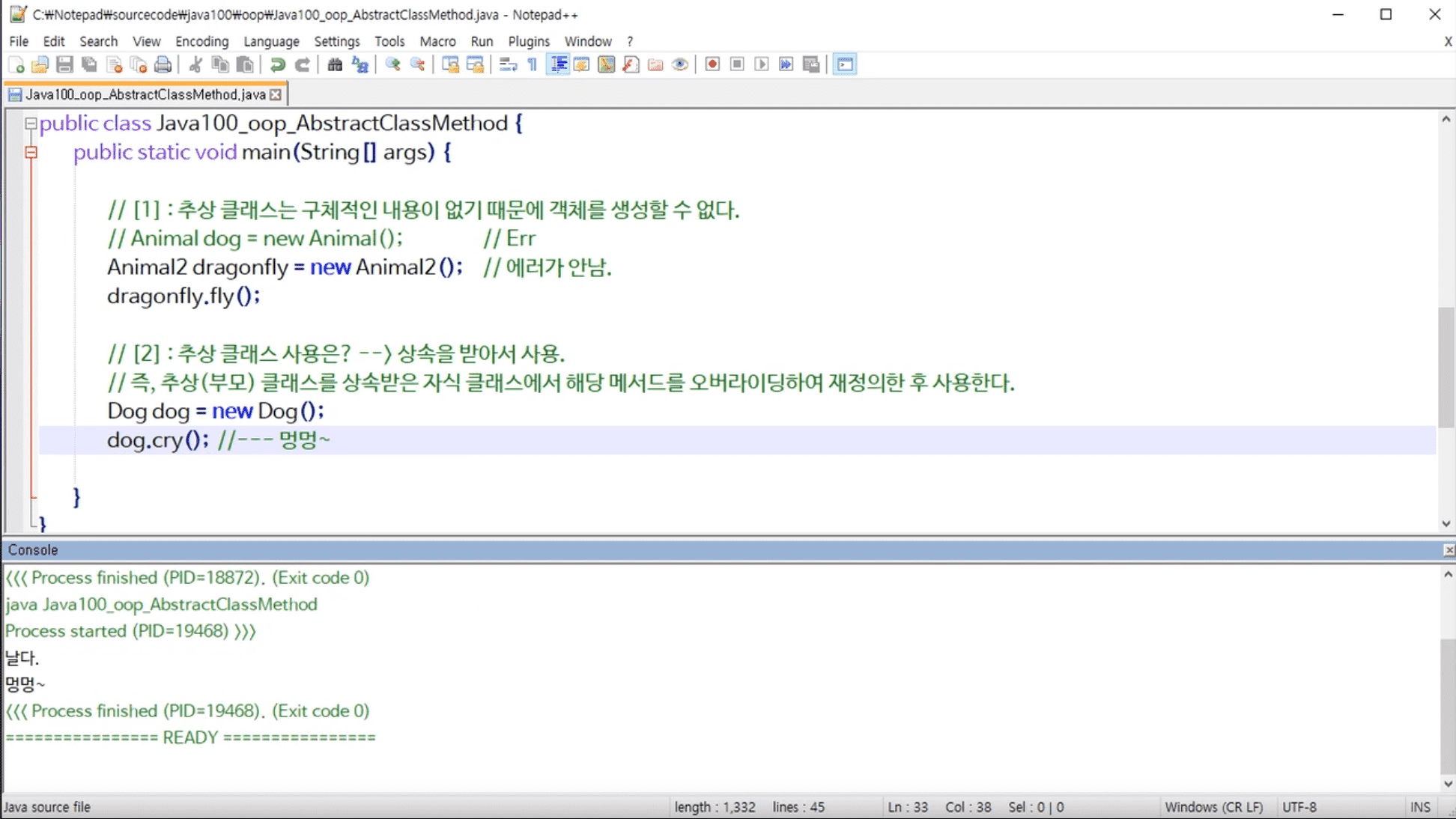Click the UTF-8 encoding status field
This screenshot has height=819, width=1456.
point(1299,807)
